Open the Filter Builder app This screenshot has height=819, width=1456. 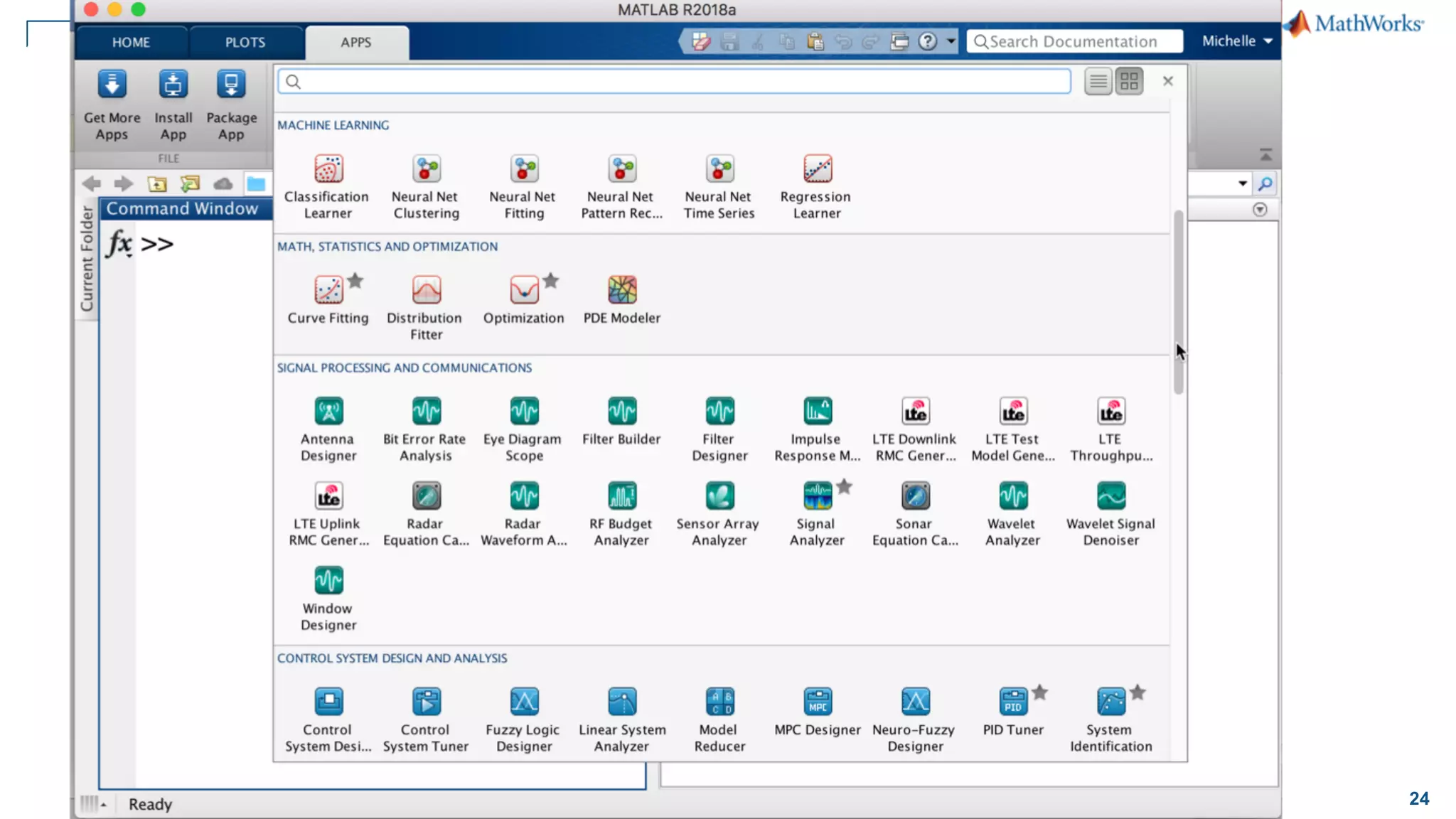tap(622, 420)
